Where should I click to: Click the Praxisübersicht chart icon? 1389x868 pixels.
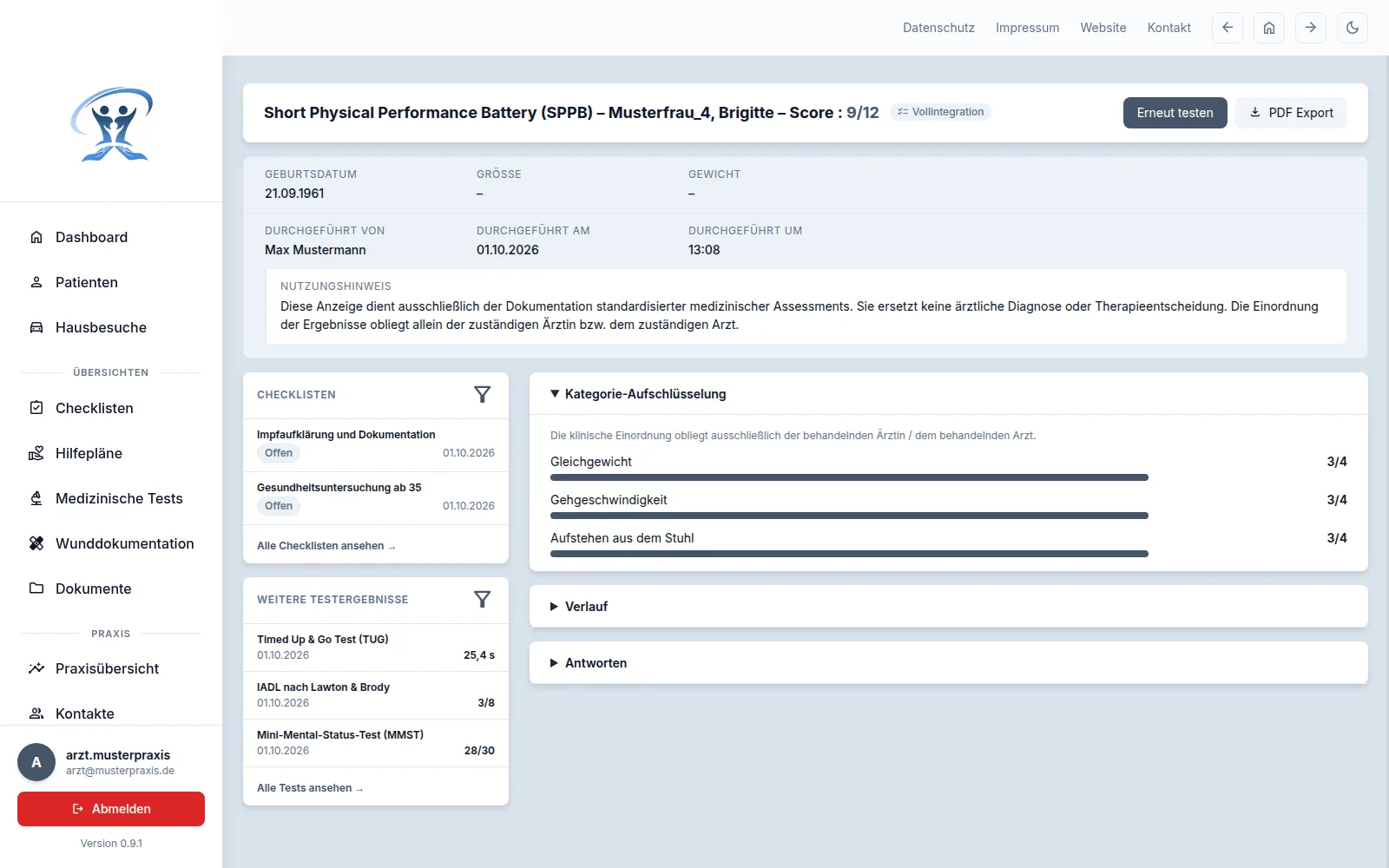[36, 668]
